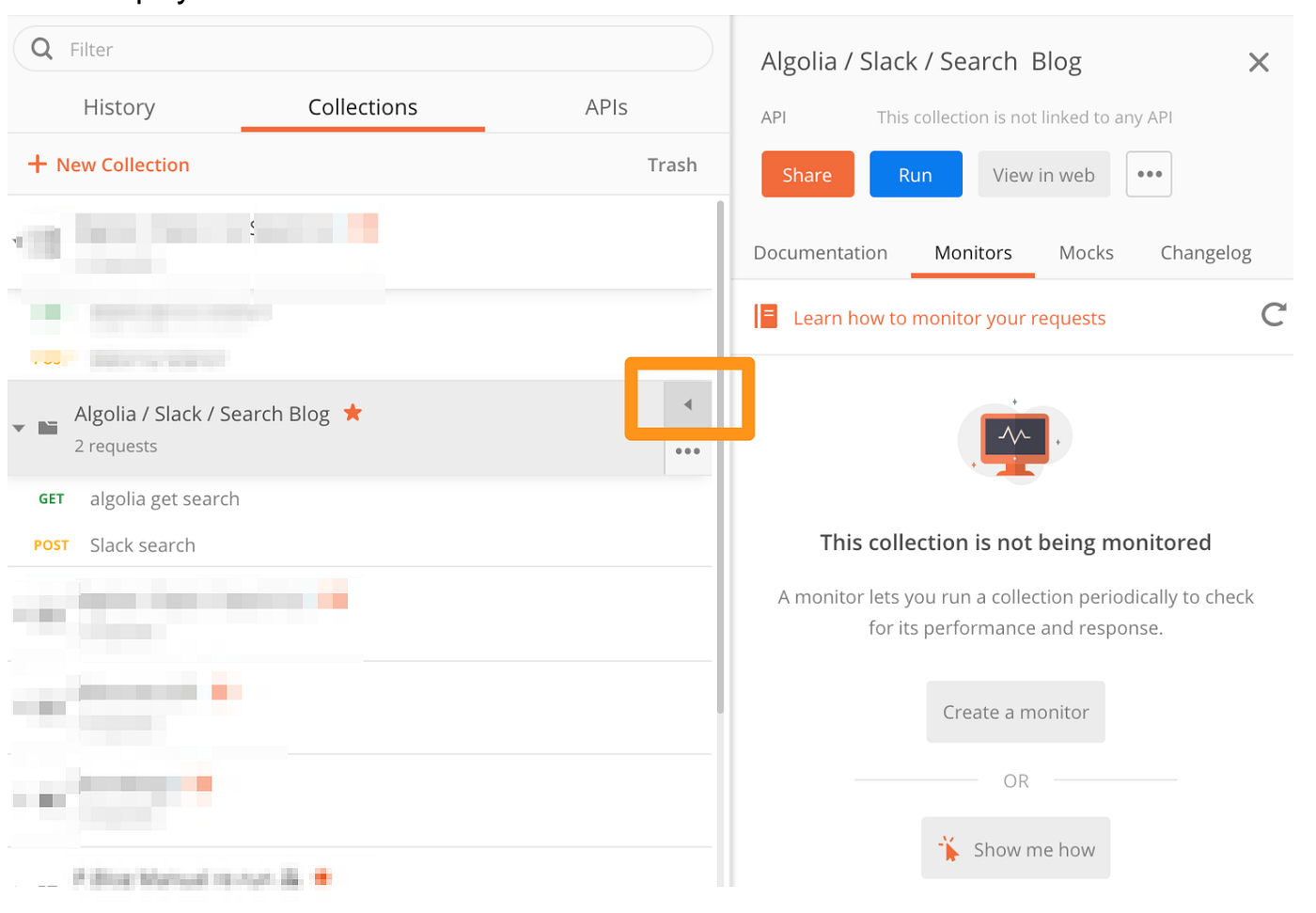Hide collection details with the left arrow
Image resolution: width=1316 pixels, height=913 pixels.
click(x=688, y=404)
